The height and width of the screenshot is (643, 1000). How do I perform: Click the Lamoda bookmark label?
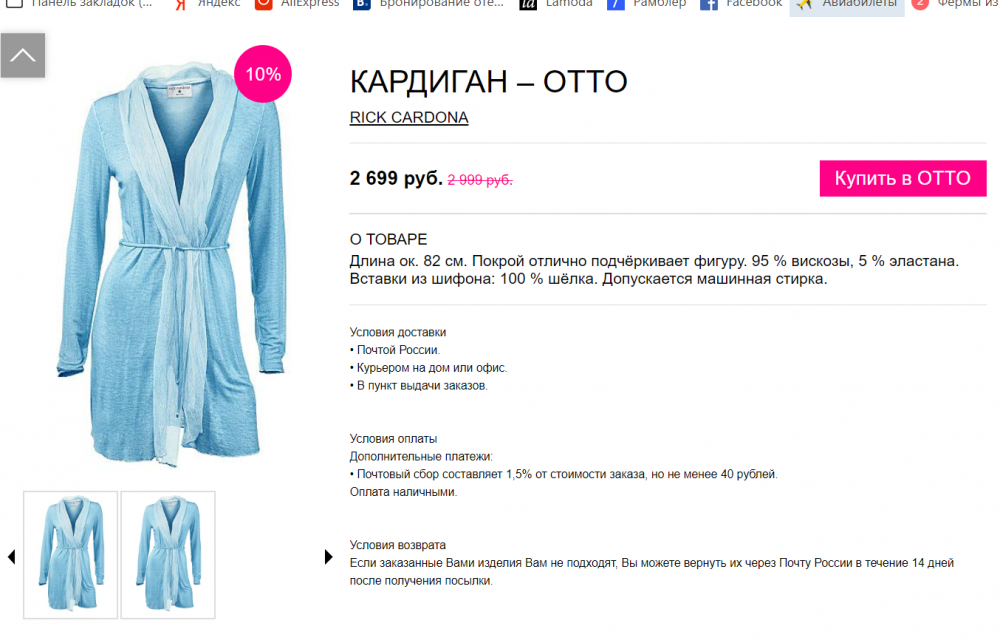(x=569, y=4)
